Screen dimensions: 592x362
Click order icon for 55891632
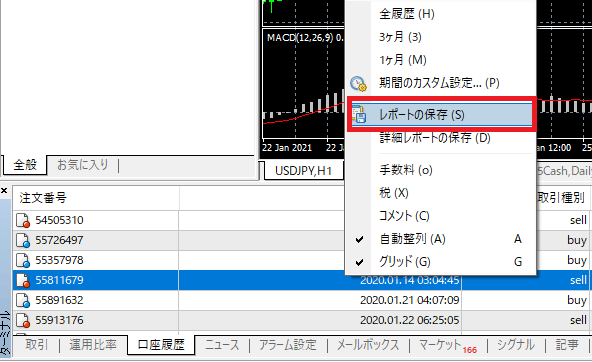23,300
